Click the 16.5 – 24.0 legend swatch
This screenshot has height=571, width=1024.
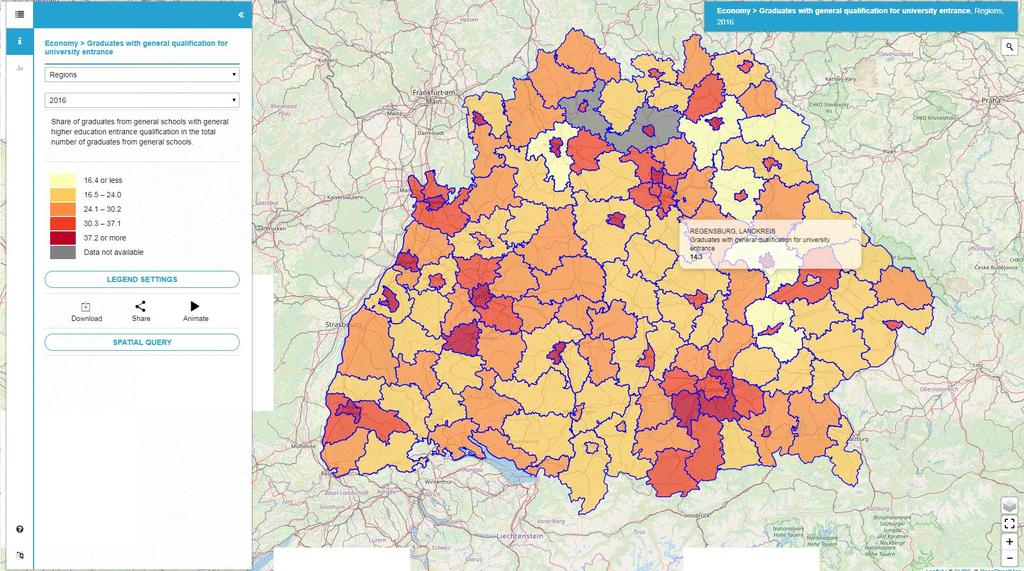pyautogui.click(x=63, y=195)
